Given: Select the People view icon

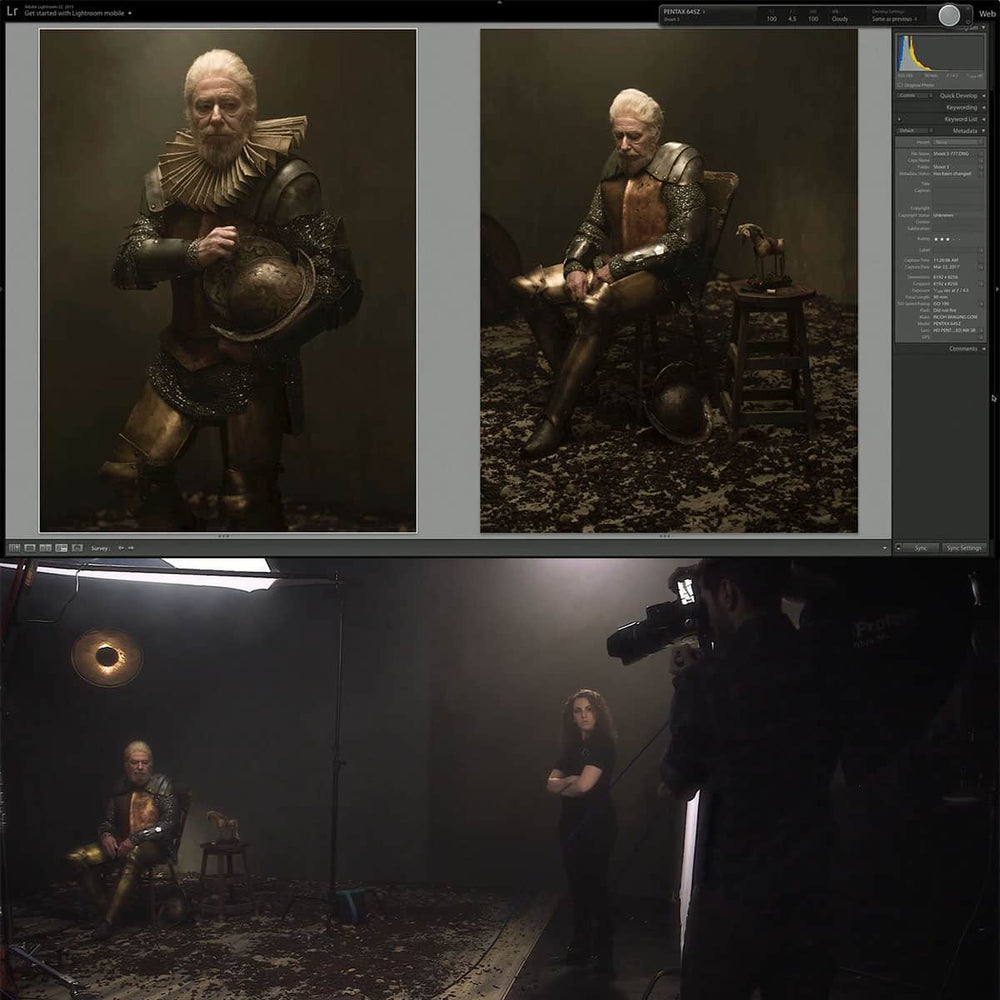Looking at the screenshot, I should (x=77, y=547).
